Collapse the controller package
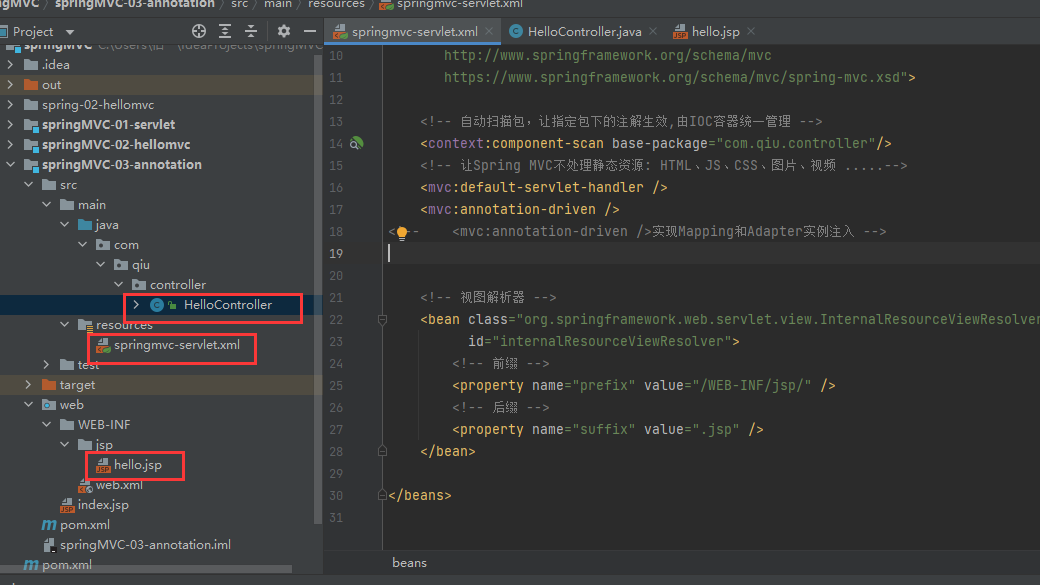This screenshot has width=1040, height=585. click(x=118, y=284)
